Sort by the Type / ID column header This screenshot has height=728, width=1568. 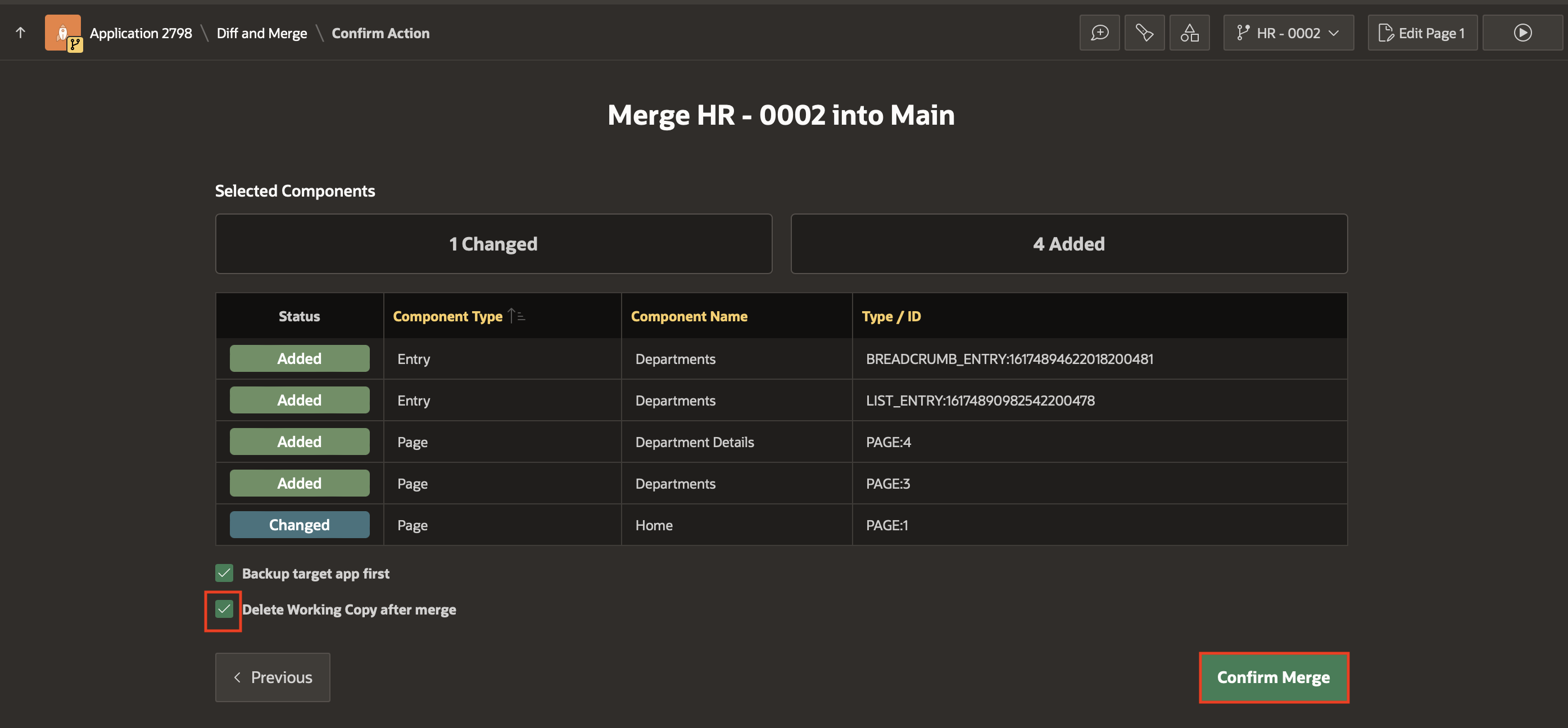click(891, 316)
